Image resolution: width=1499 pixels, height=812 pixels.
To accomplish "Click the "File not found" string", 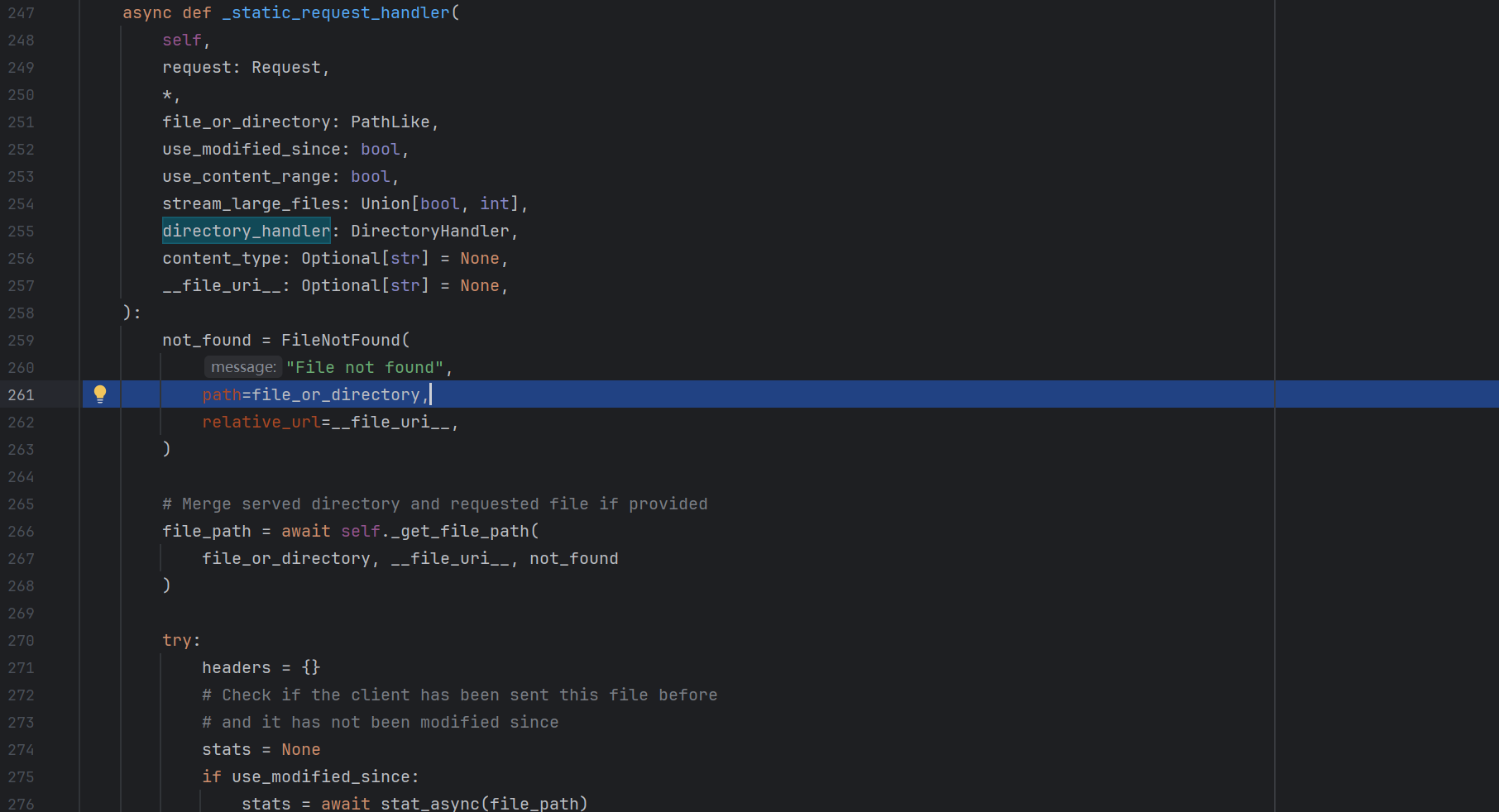I will (365, 367).
